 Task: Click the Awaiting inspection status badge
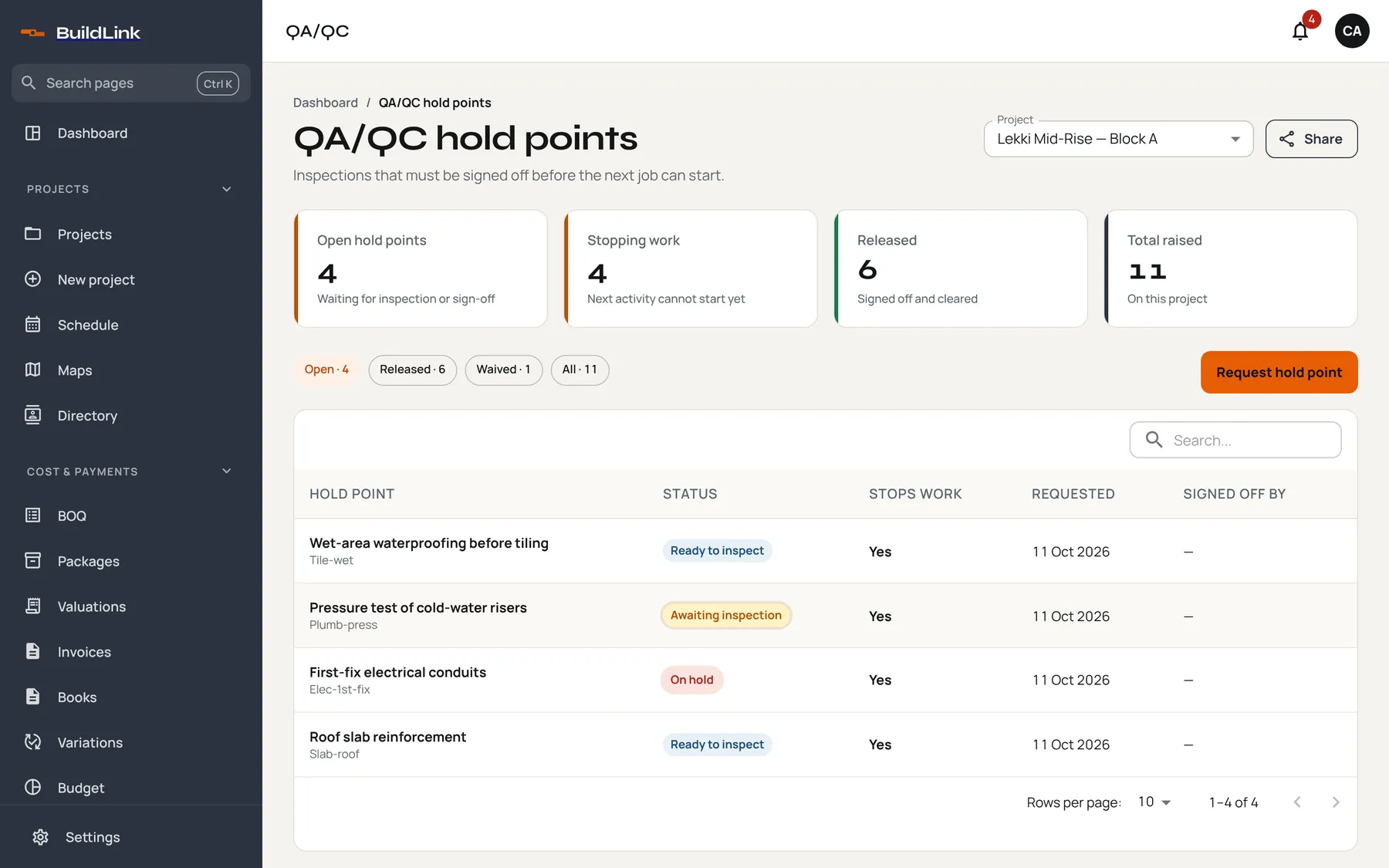point(725,615)
